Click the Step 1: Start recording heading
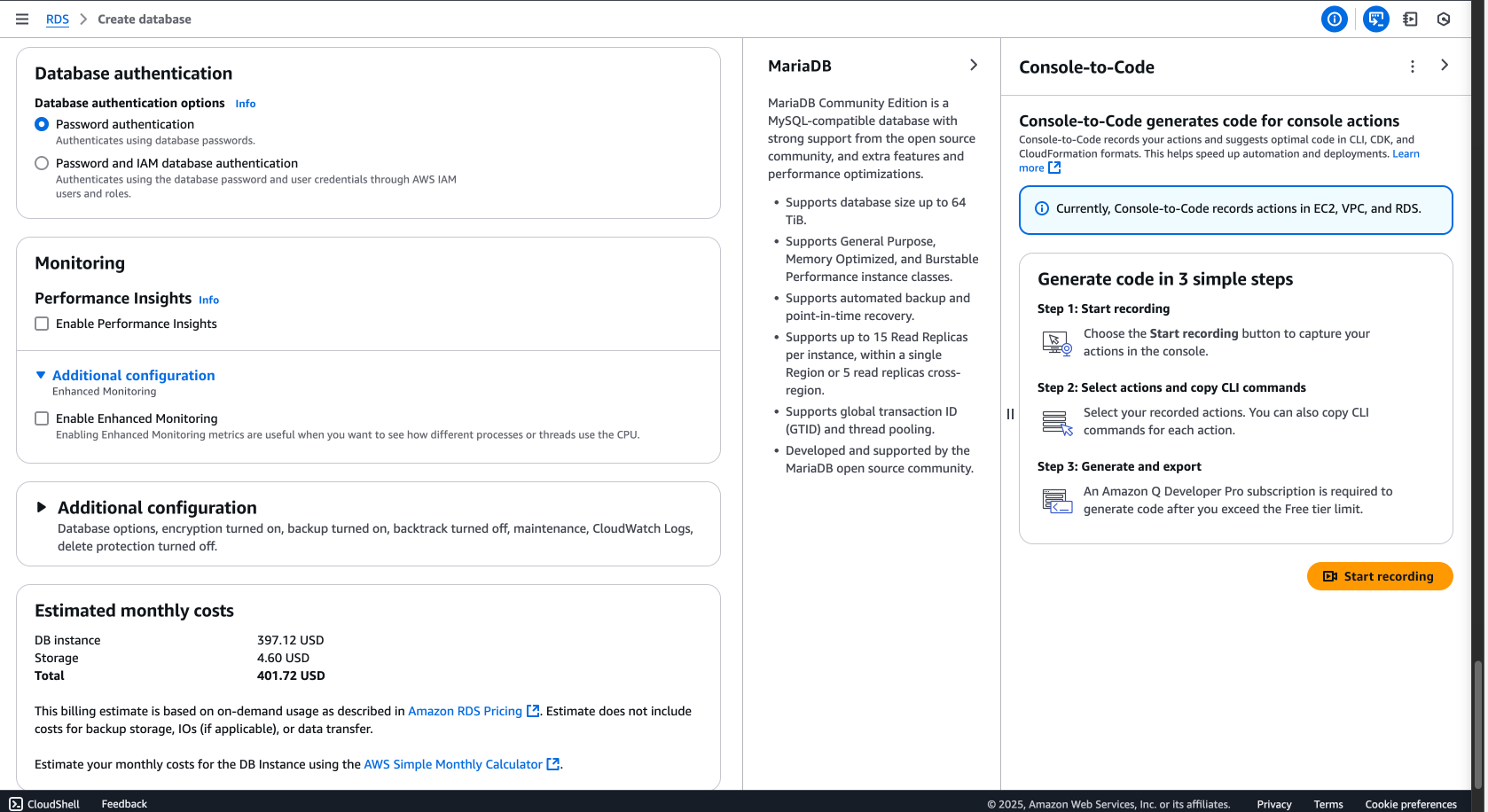1488x812 pixels. click(x=1103, y=308)
